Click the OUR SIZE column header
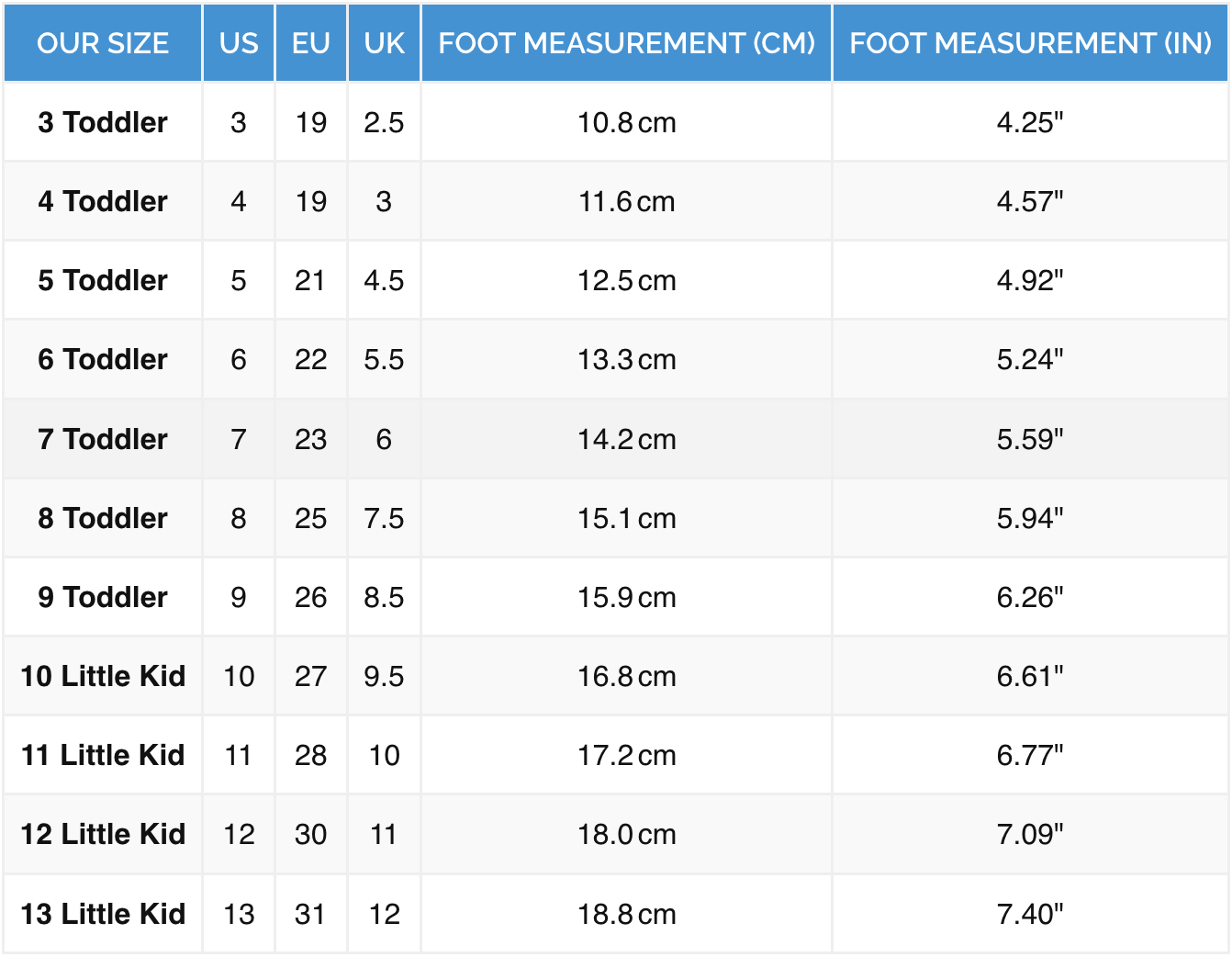This screenshot has height=957, width=1232. (103, 43)
